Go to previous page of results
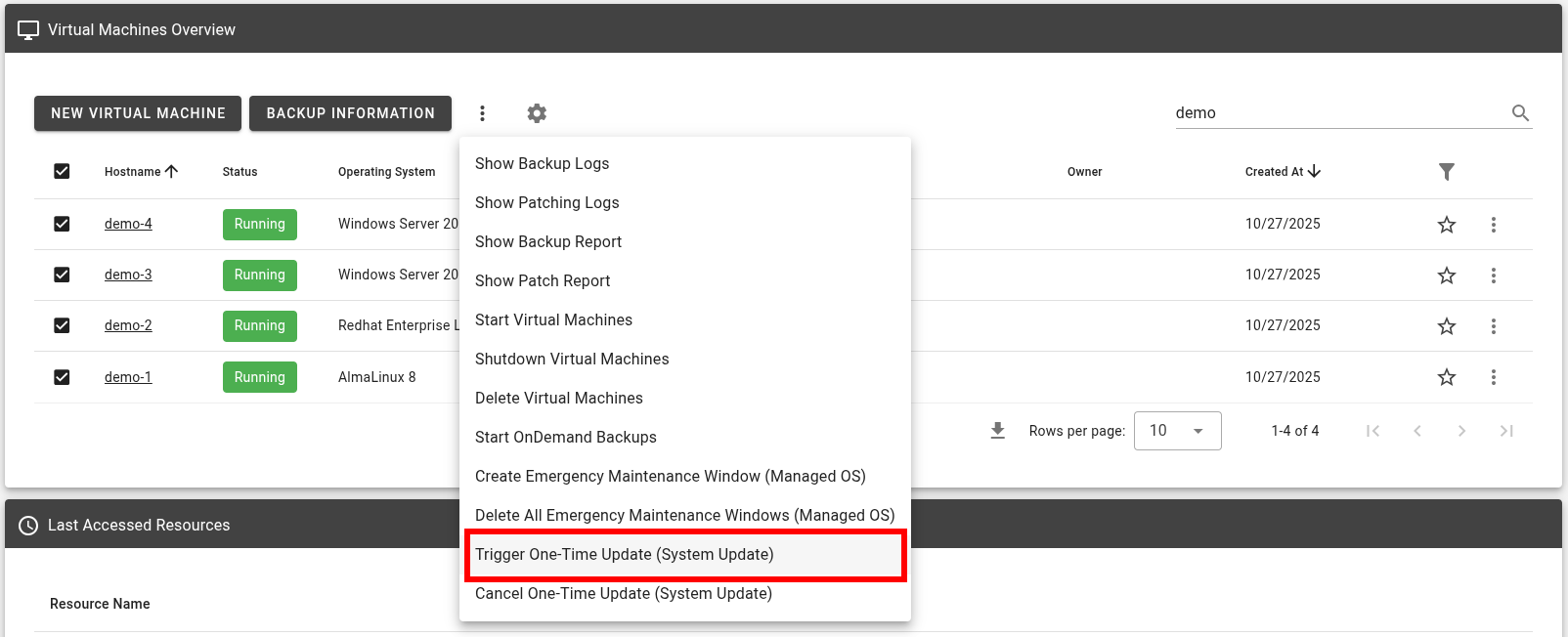Viewport: 1568px width, 637px height. (x=1417, y=431)
